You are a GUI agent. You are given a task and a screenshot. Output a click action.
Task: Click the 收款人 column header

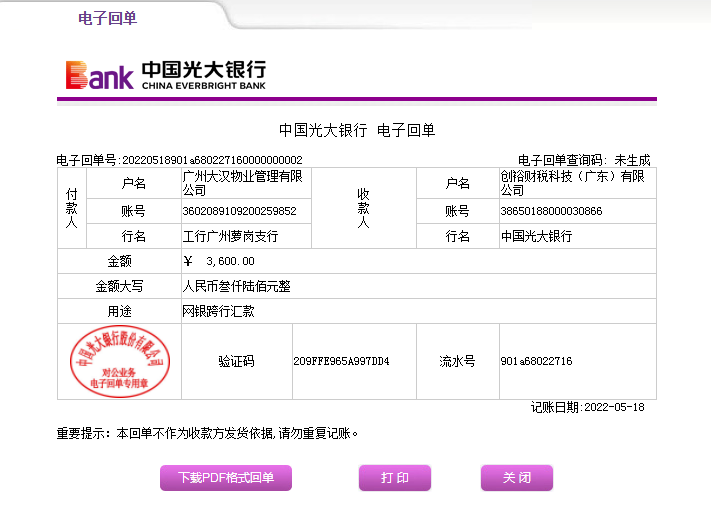[x=364, y=208]
